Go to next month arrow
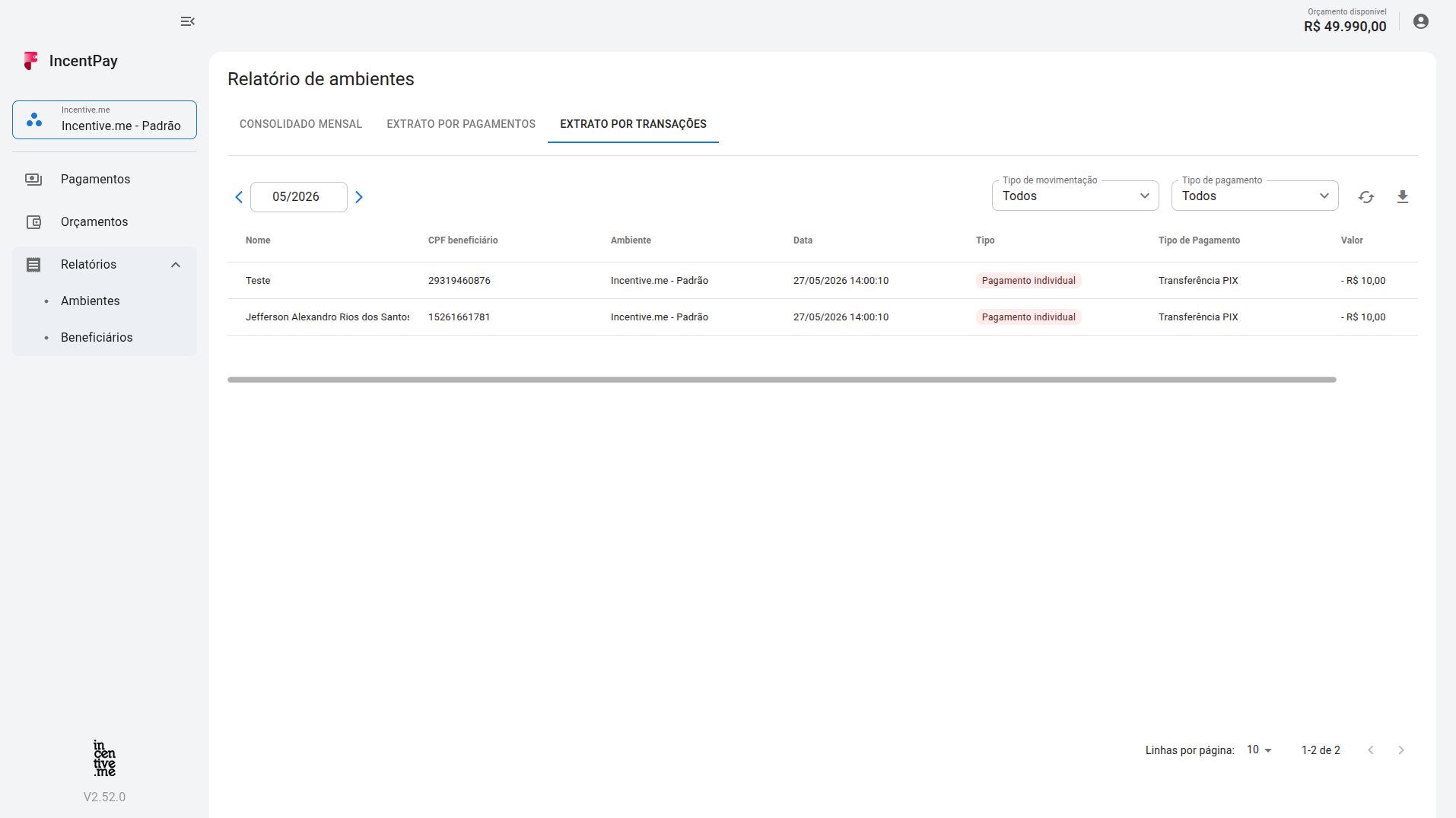Screen dimensions: 1456x818 coord(359,197)
